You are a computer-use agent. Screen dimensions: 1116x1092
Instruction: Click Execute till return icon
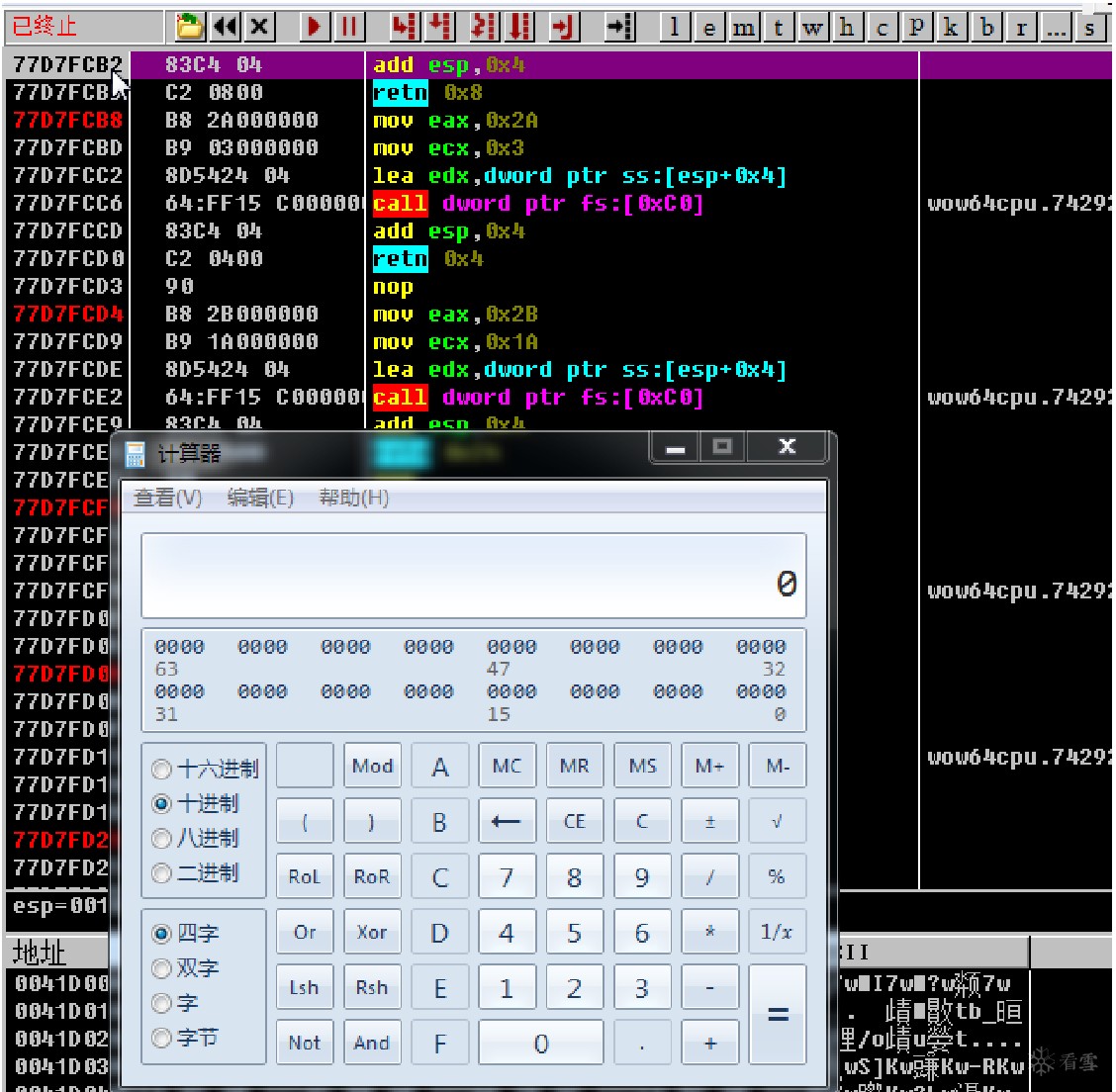[564, 27]
